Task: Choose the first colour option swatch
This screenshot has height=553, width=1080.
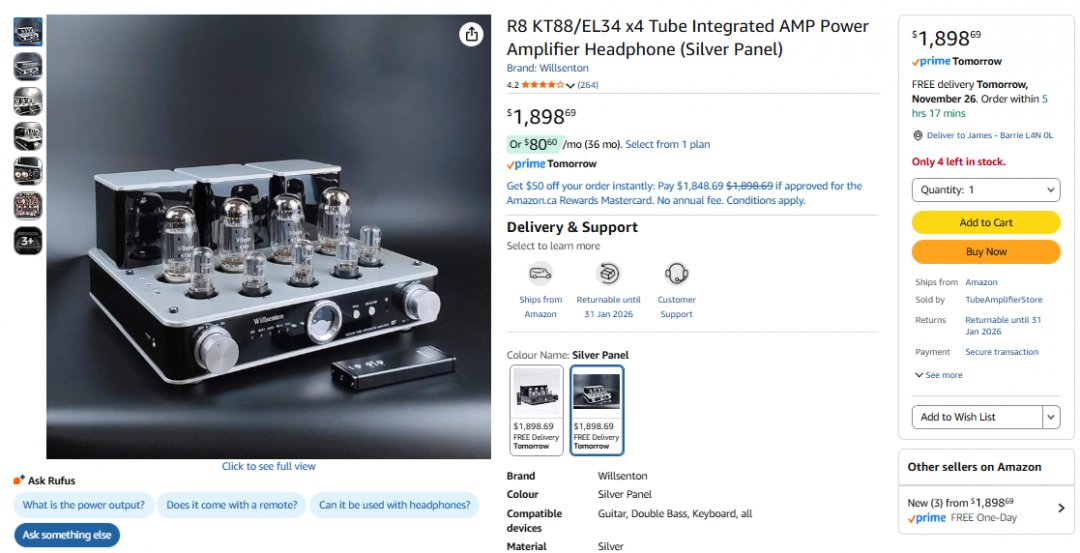Action: (537, 410)
